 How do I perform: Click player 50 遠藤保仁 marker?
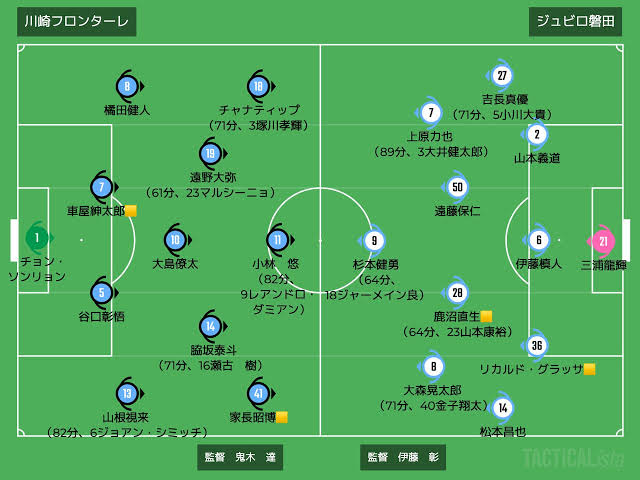(457, 187)
